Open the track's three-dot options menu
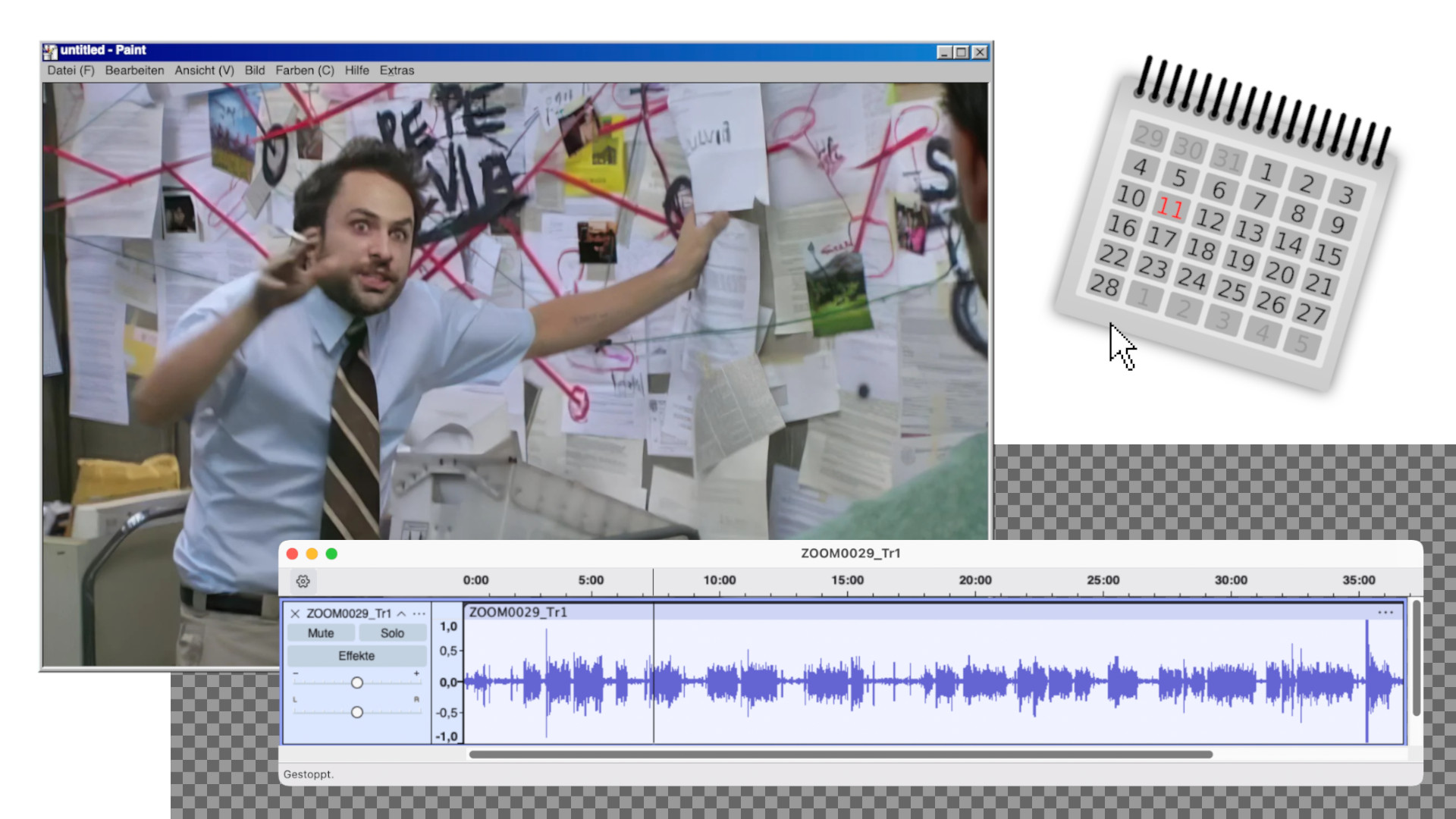The height and width of the screenshot is (819, 1456). (419, 613)
